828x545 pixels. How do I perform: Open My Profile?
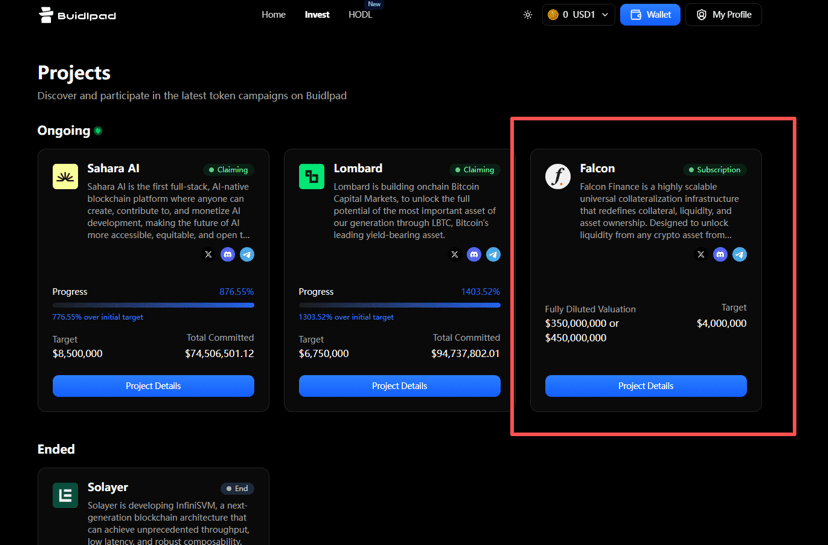(x=723, y=15)
